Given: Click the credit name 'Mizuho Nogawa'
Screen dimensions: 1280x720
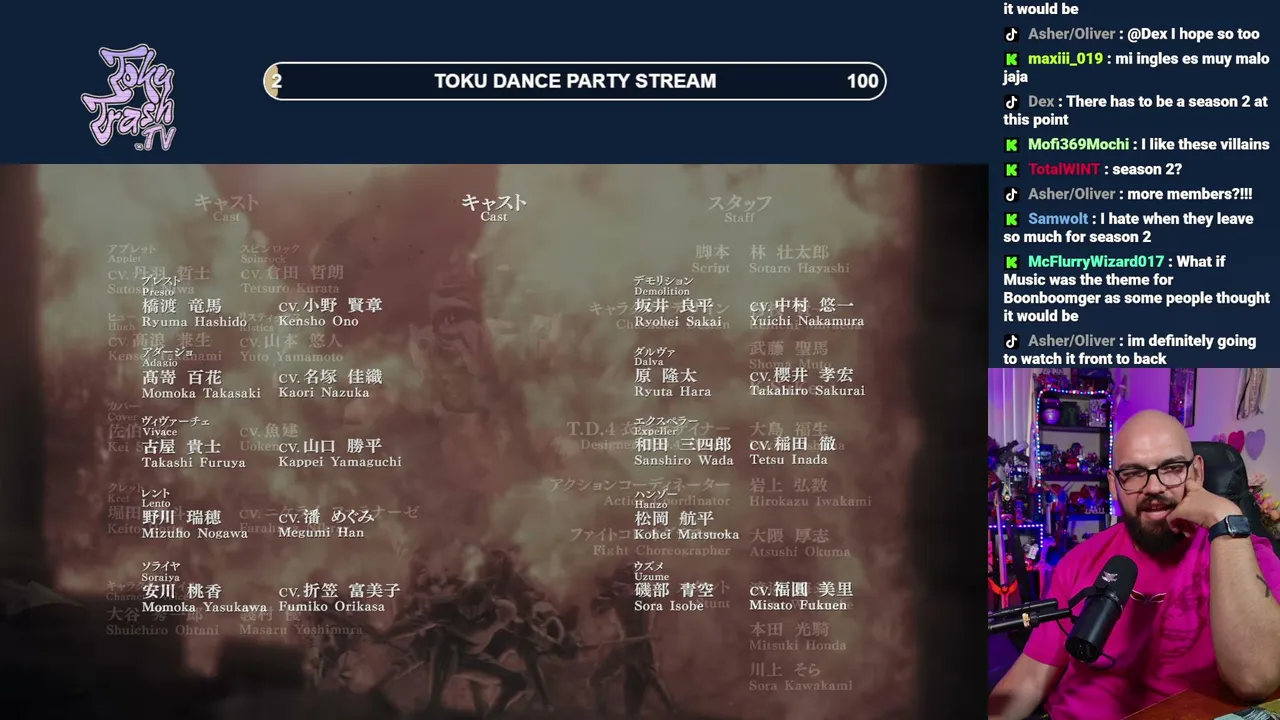Looking at the screenshot, I should click(x=195, y=533).
